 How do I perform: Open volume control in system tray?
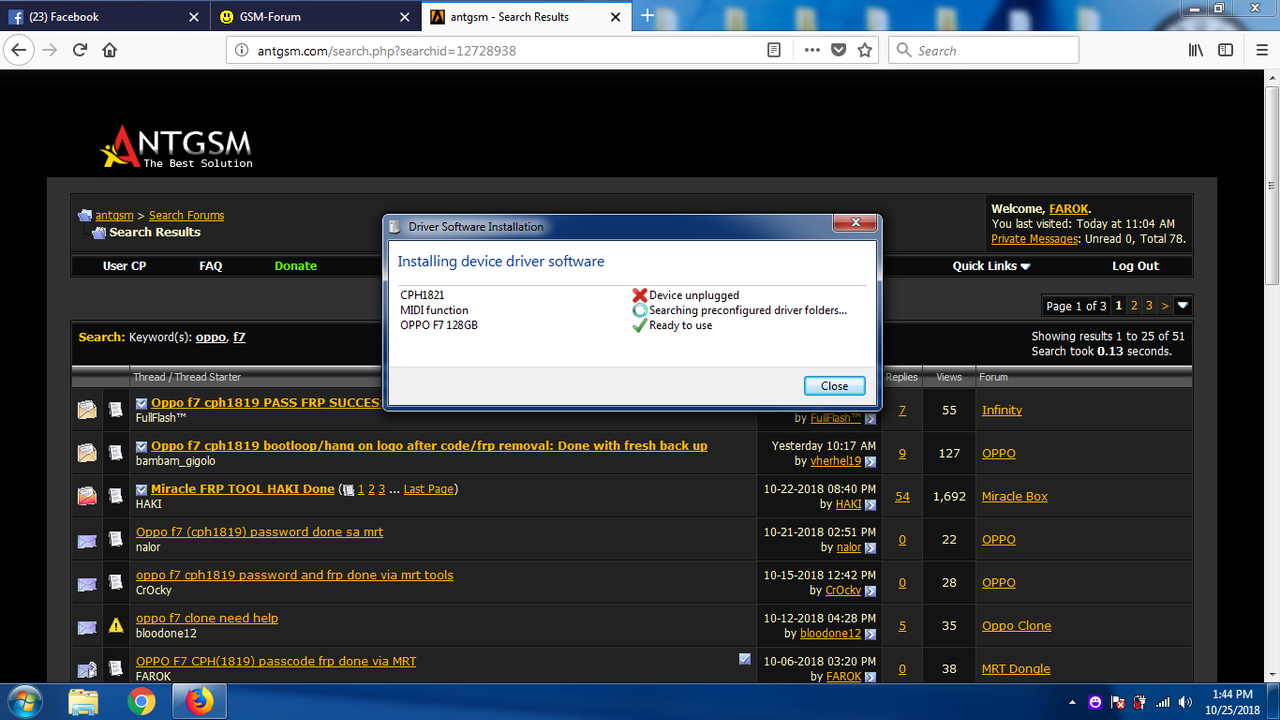pyautogui.click(x=1185, y=702)
